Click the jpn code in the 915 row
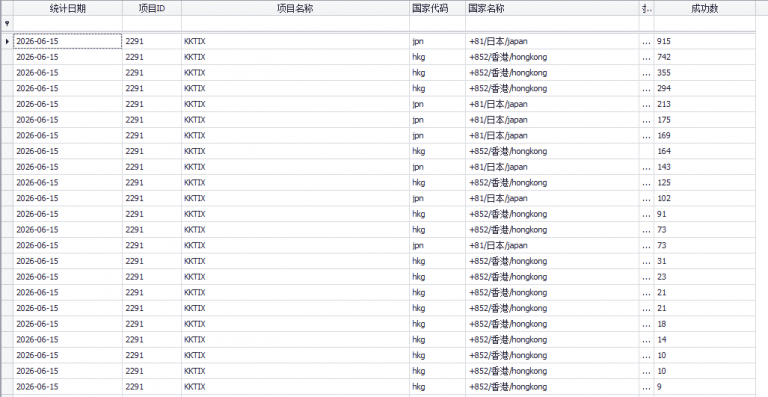 coord(437,42)
